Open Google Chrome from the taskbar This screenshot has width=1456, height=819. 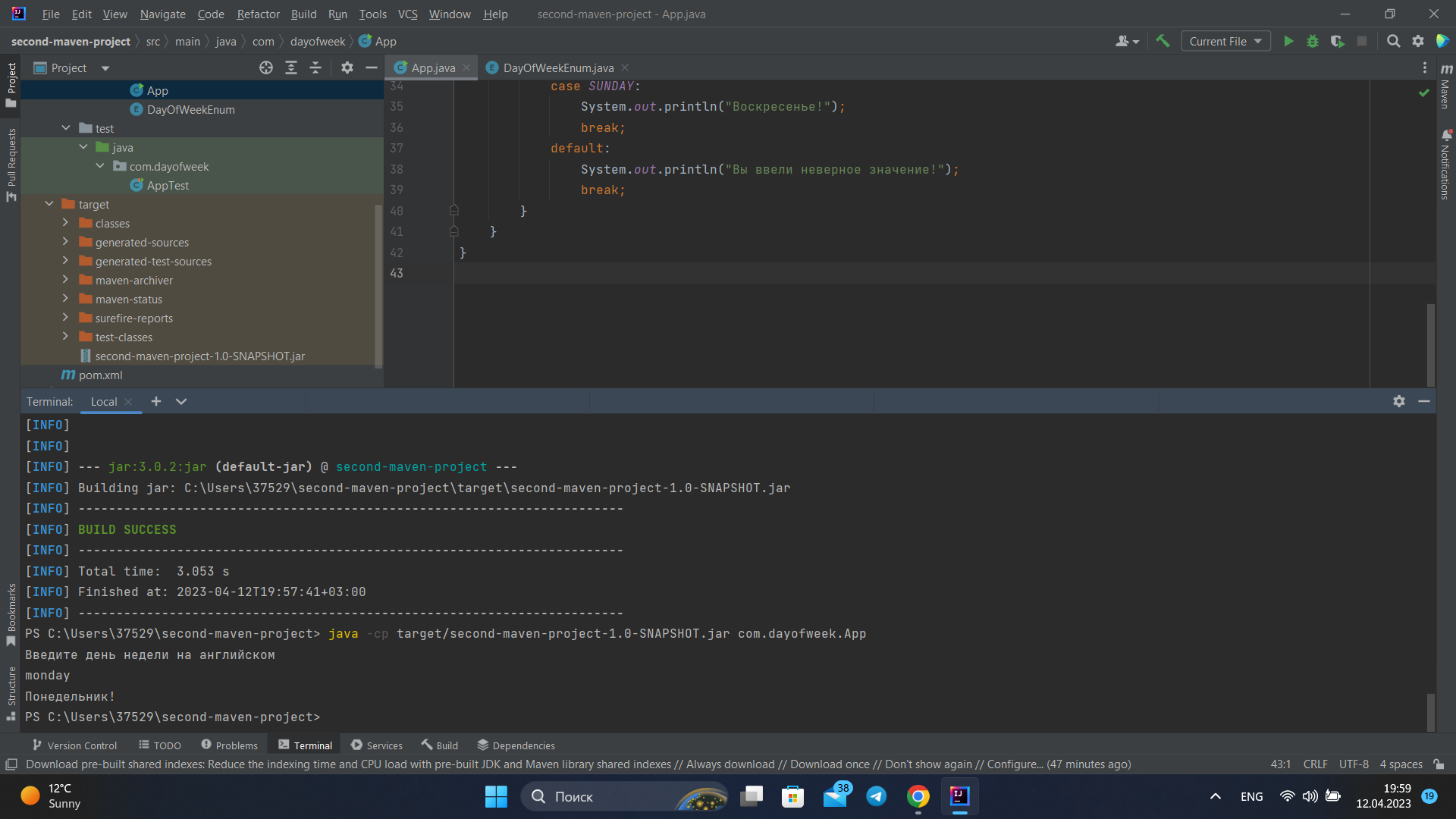pos(918,796)
